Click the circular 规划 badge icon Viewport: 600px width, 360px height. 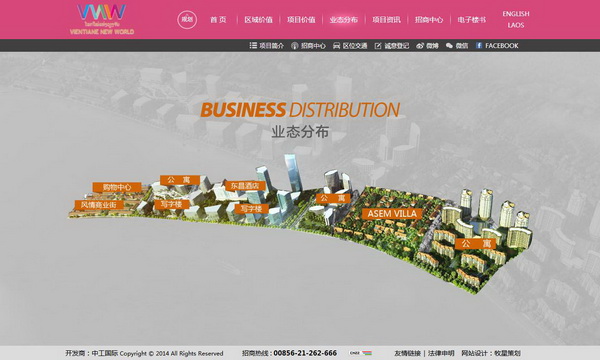coord(187,20)
